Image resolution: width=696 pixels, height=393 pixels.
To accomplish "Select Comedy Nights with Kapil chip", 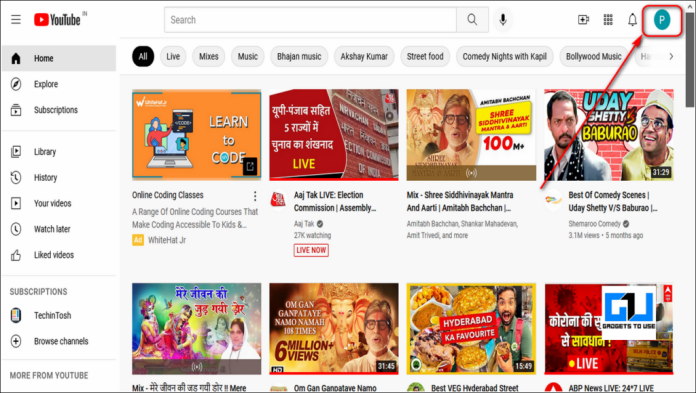I will 505,56.
